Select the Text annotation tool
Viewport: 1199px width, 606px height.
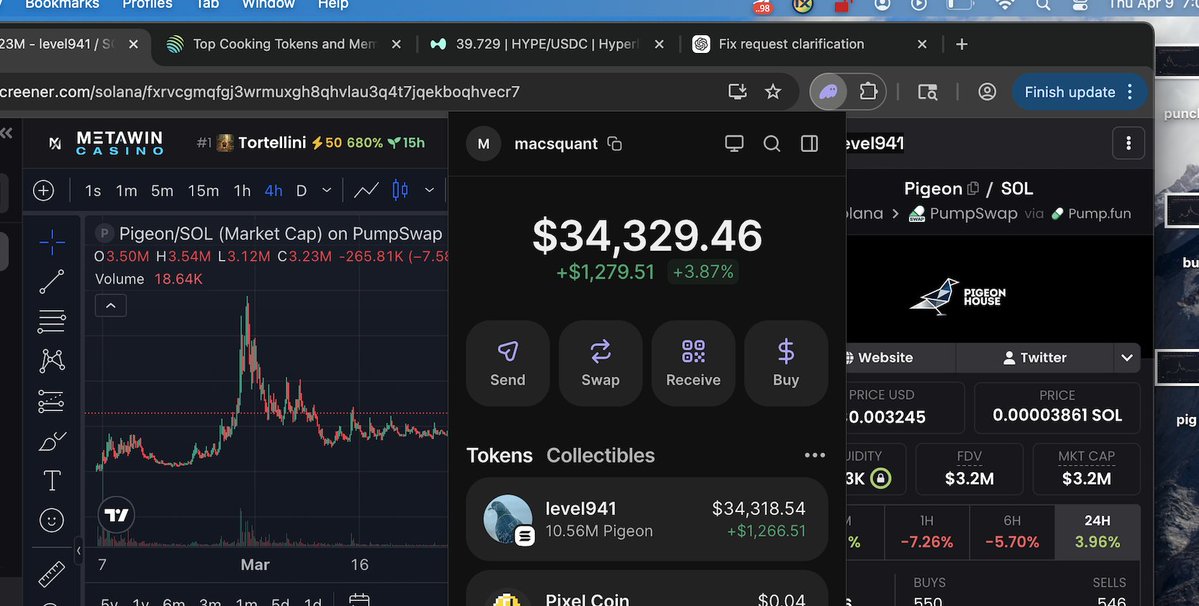[52, 481]
